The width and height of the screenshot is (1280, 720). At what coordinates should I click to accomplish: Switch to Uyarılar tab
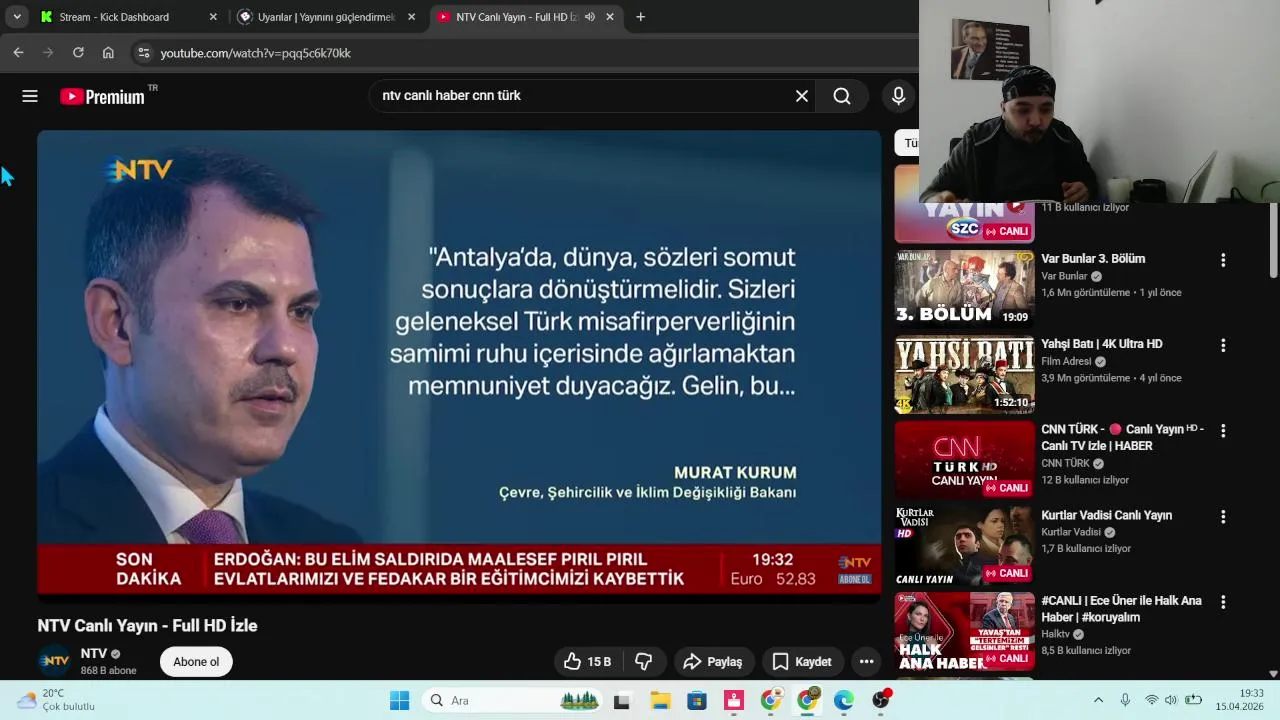(326, 17)
